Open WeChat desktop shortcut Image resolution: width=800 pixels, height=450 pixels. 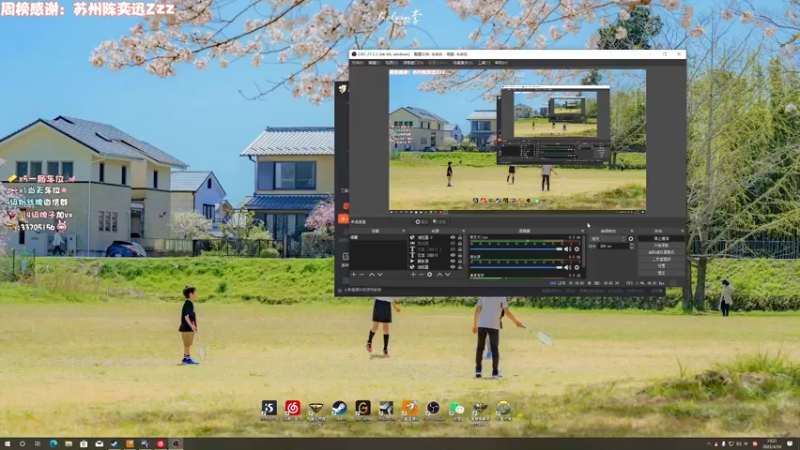pyautogui.click(x=457, y=408)
